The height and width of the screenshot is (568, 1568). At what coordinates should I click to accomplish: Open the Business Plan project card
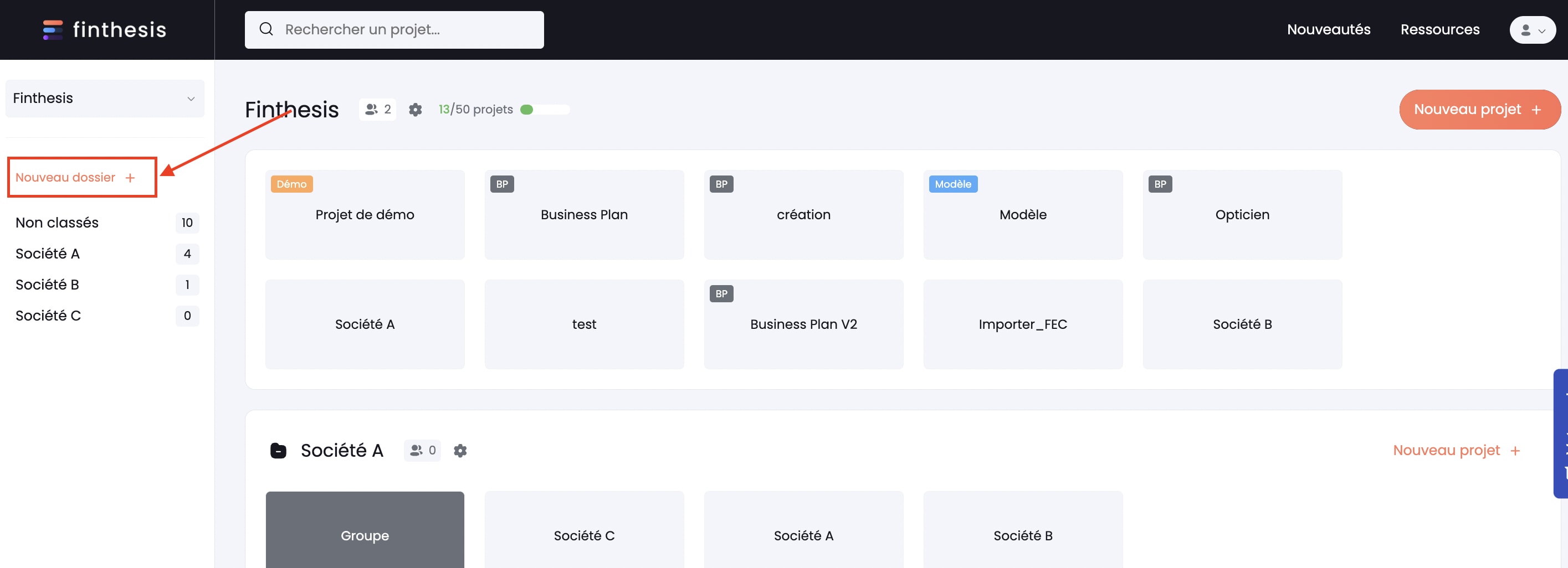[x=585, y=215]
